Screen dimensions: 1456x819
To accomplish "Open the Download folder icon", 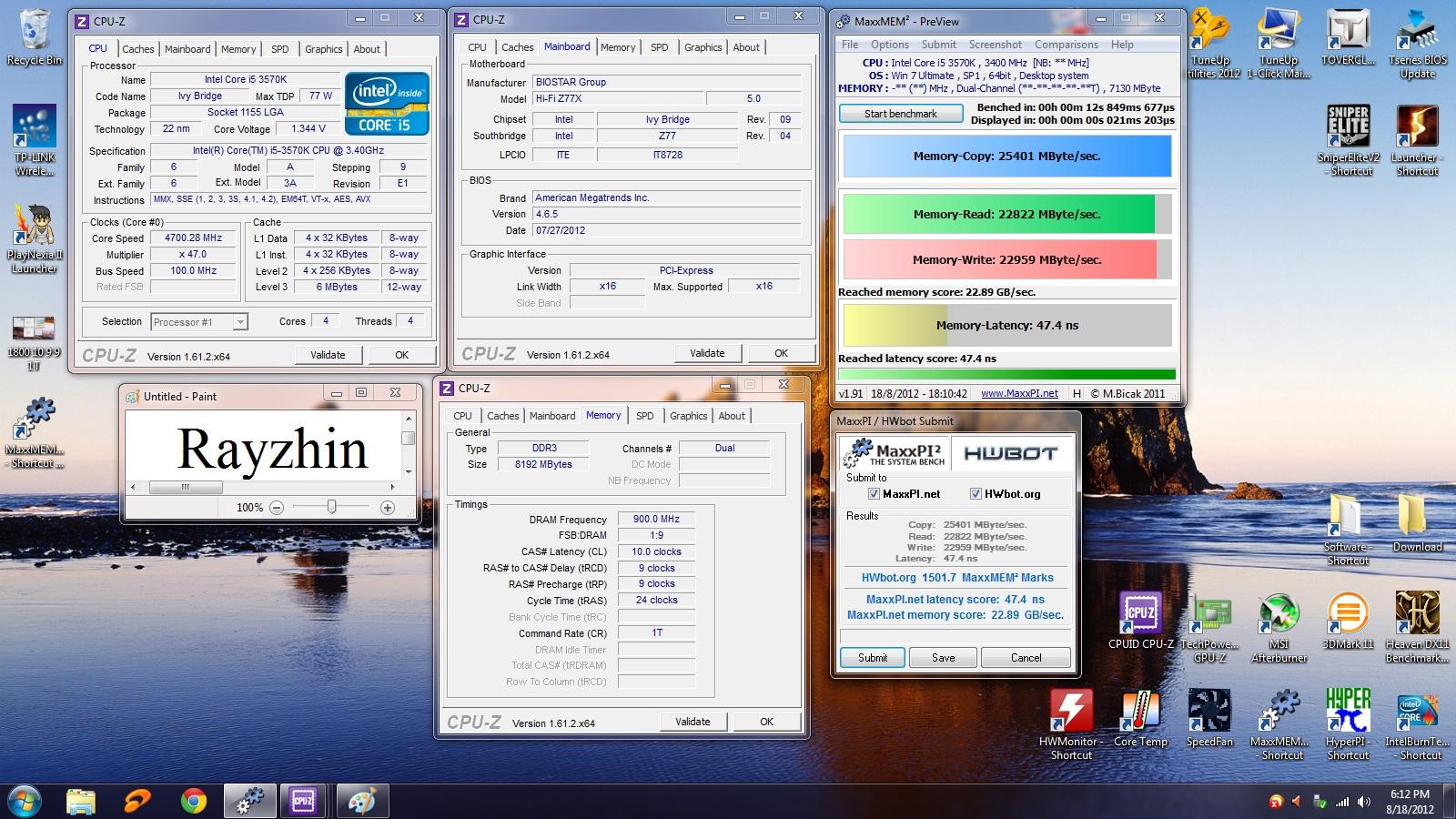I will (x=1417, y=523).
